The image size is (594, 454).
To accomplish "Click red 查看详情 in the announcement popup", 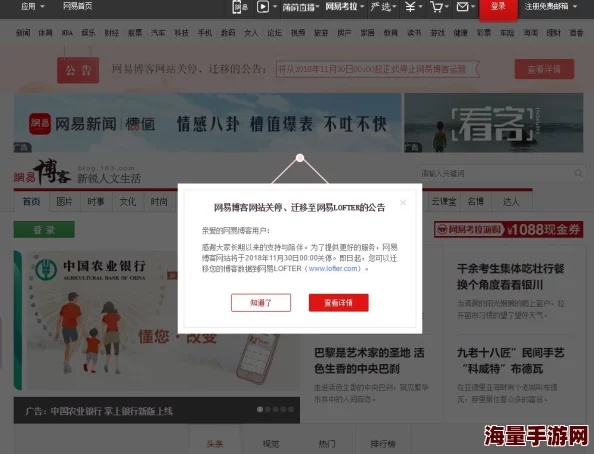I will pyautogui.click(x=339, y=302).
